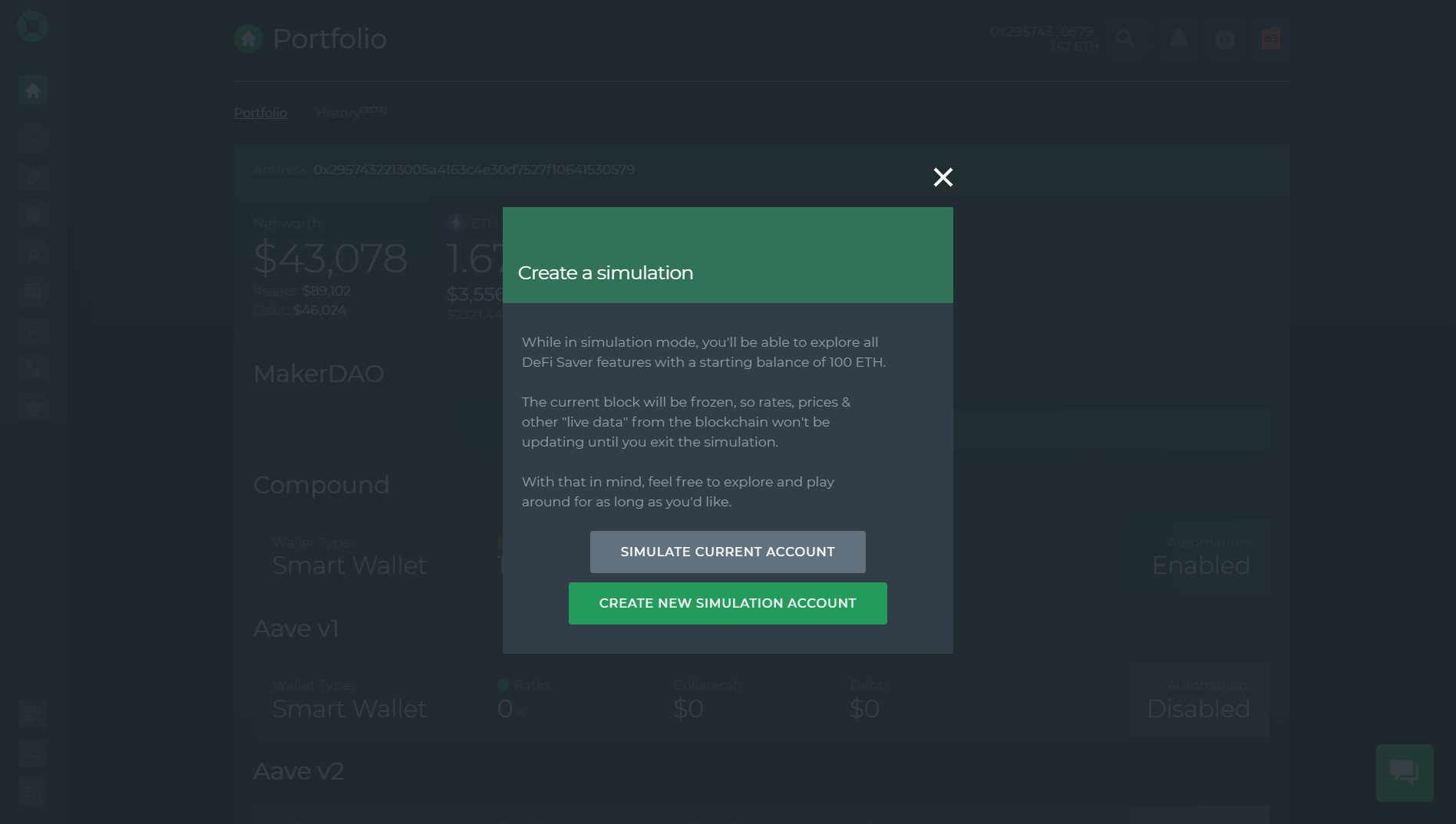Click Simulate Current Account button
This screenshot has height=824, width=1456.
point(728,552)
